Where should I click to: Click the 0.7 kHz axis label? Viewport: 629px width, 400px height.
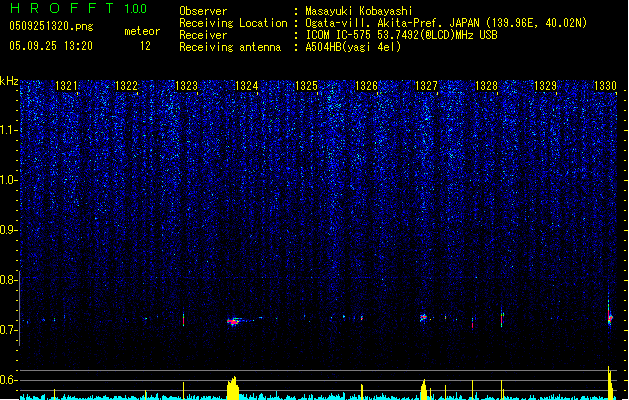(8, 330)
